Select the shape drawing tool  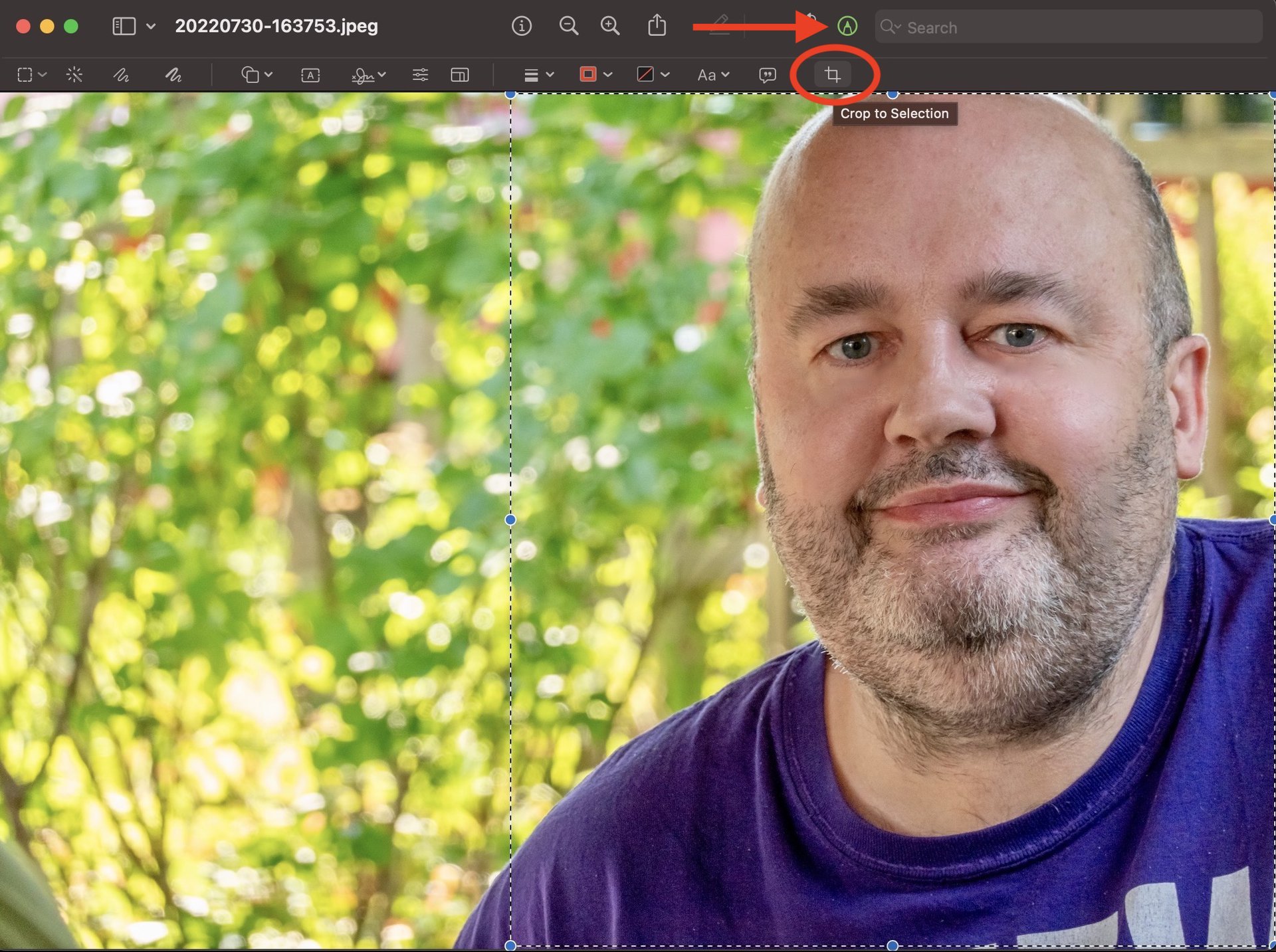[253, 74]
